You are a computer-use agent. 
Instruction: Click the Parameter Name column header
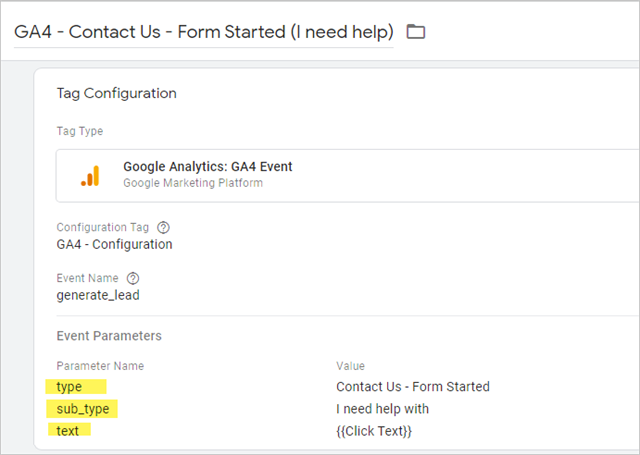coord(100,366)
